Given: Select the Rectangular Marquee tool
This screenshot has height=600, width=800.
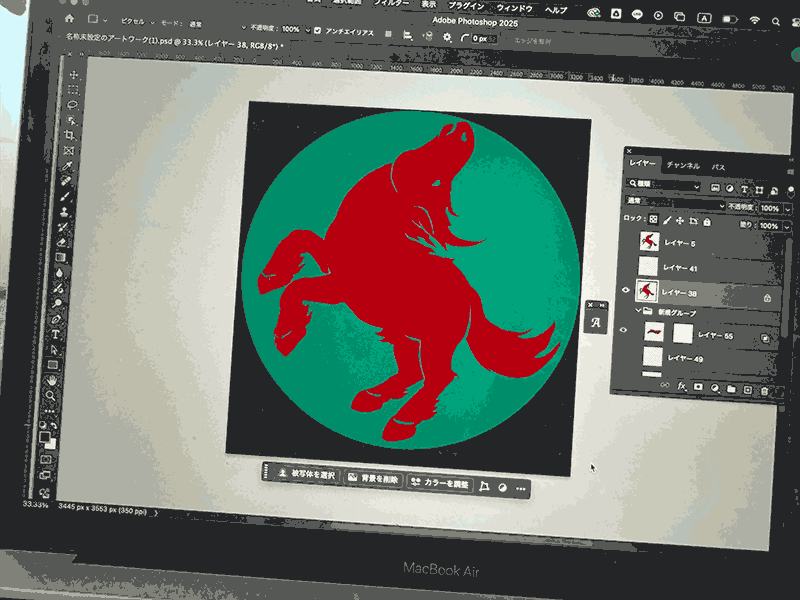Looking at the screenshot, I should [73, 90].
